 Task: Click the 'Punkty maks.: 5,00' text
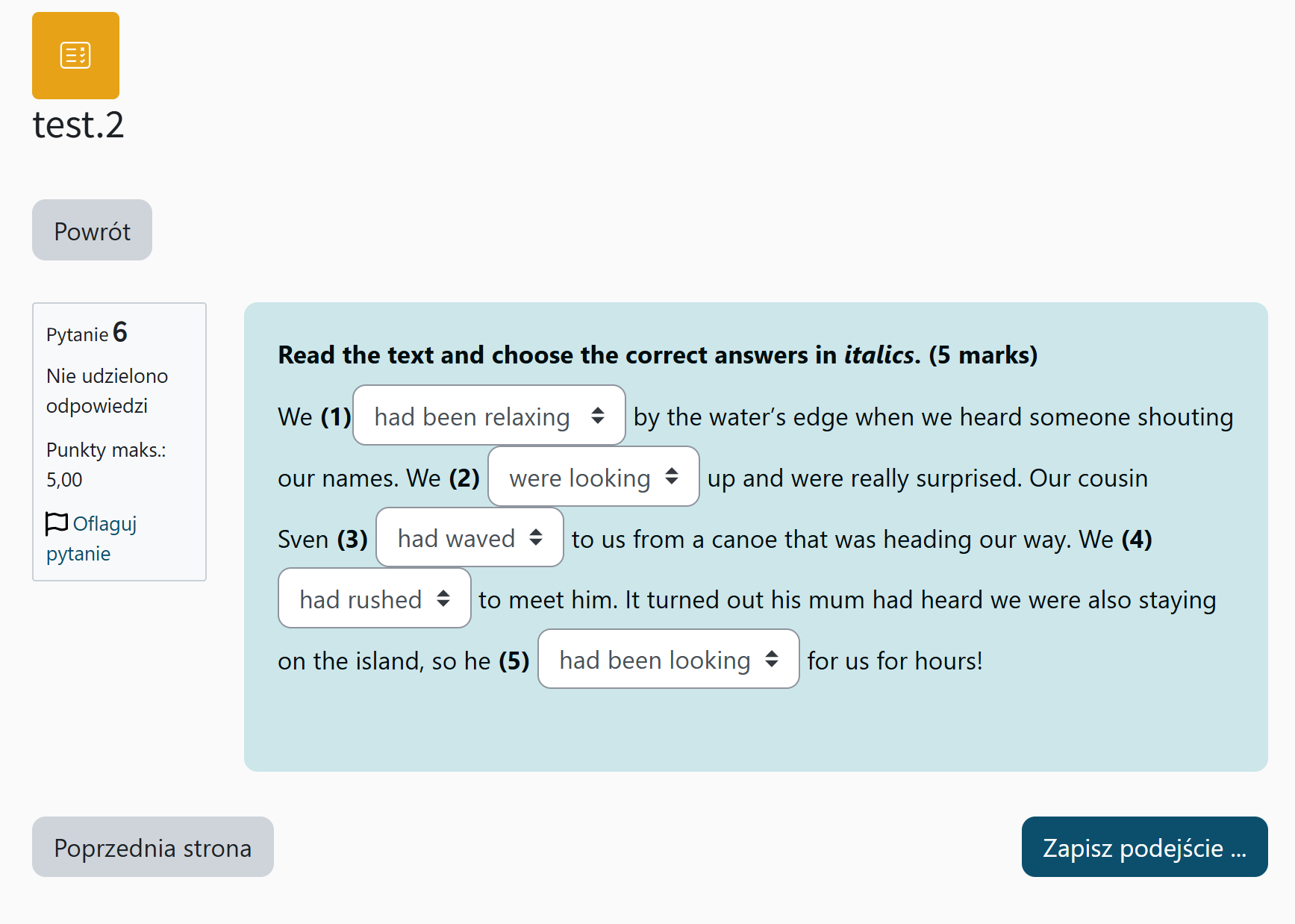click(106, 464)
